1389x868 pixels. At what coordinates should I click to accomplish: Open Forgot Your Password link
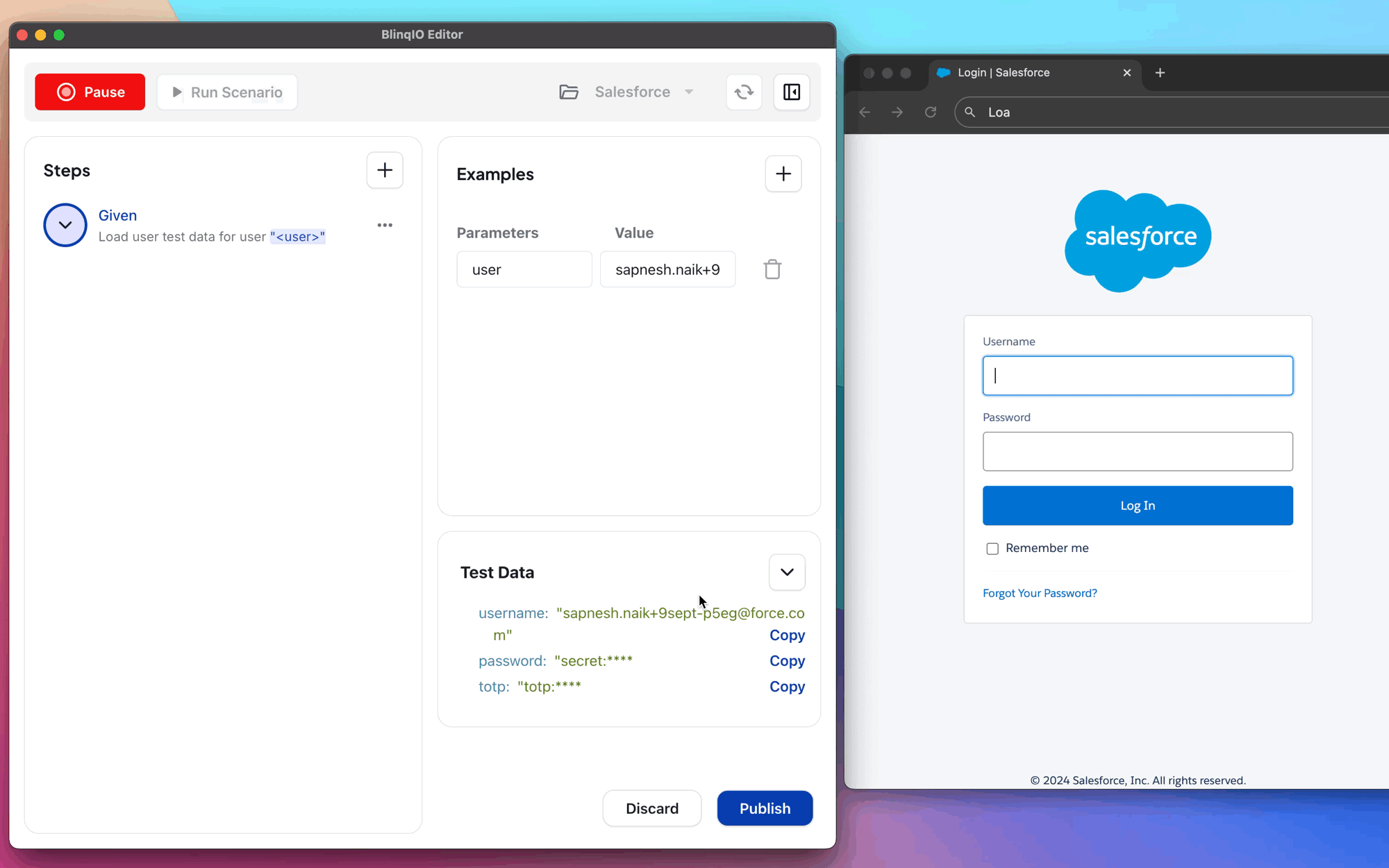pyautogui.click(x=1040, y=593)
